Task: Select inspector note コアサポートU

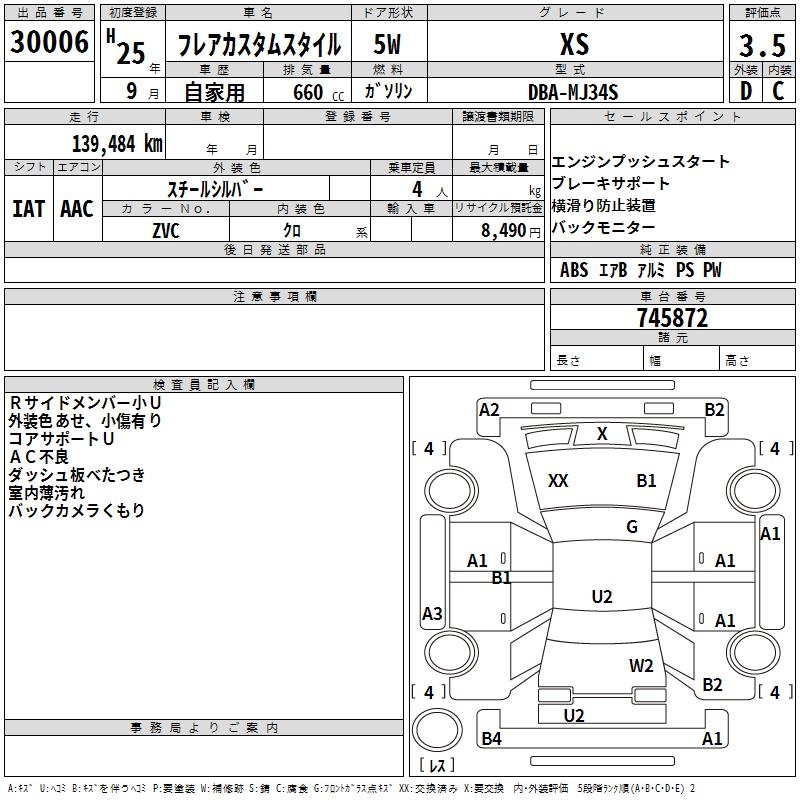Action: [61, 438]
